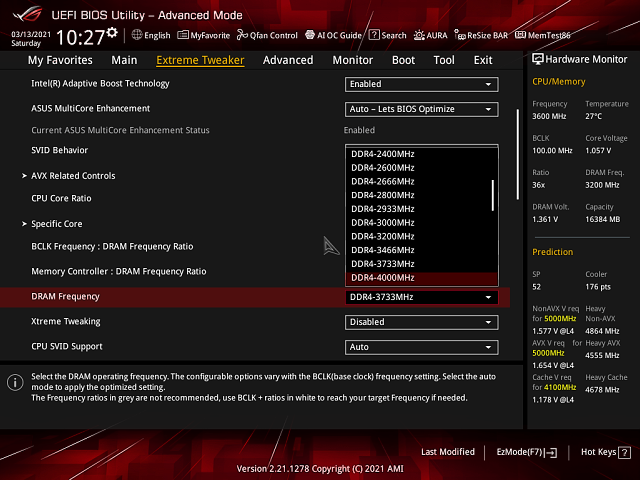Click the Hot Keys question mark icon

tap(624, 452)
